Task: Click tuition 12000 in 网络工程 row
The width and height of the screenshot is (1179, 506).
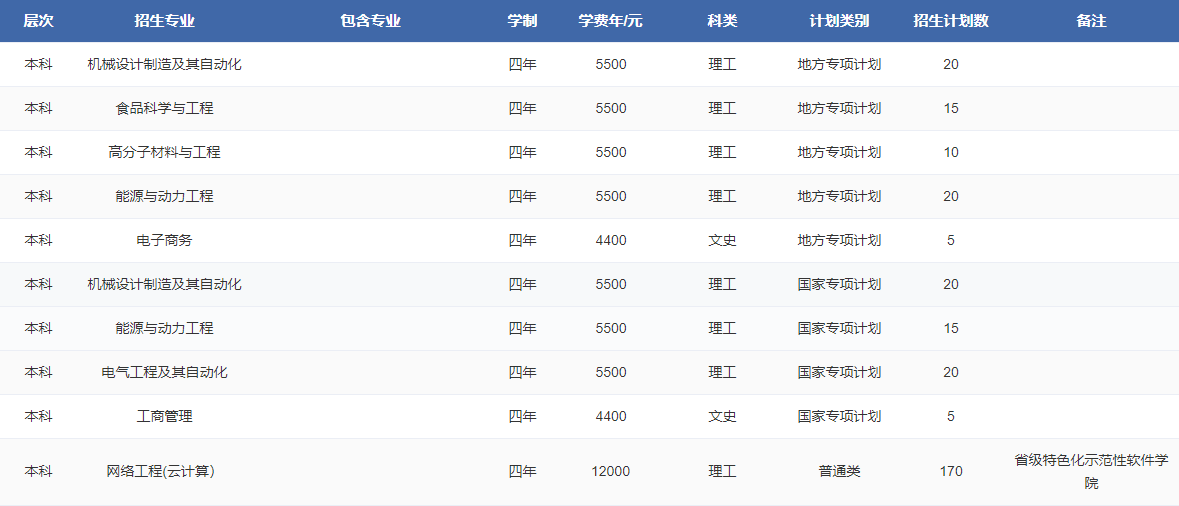Action: 611,471
